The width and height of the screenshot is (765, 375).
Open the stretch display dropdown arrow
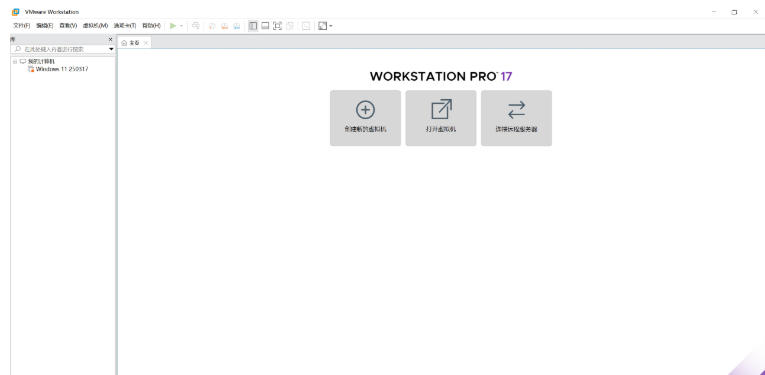(330, 26)
